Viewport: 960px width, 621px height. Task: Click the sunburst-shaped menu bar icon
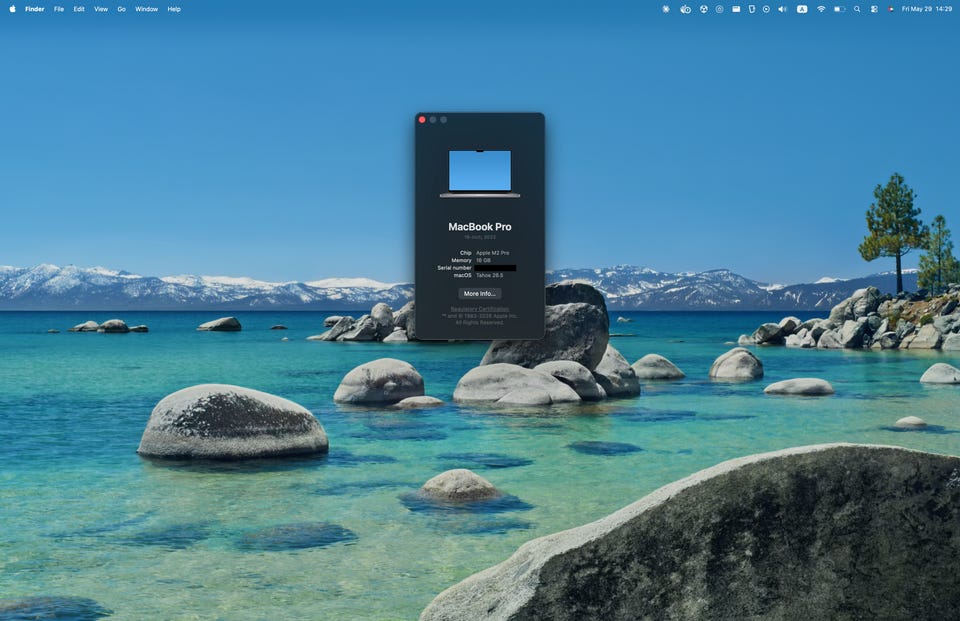(x=666, y=9)
